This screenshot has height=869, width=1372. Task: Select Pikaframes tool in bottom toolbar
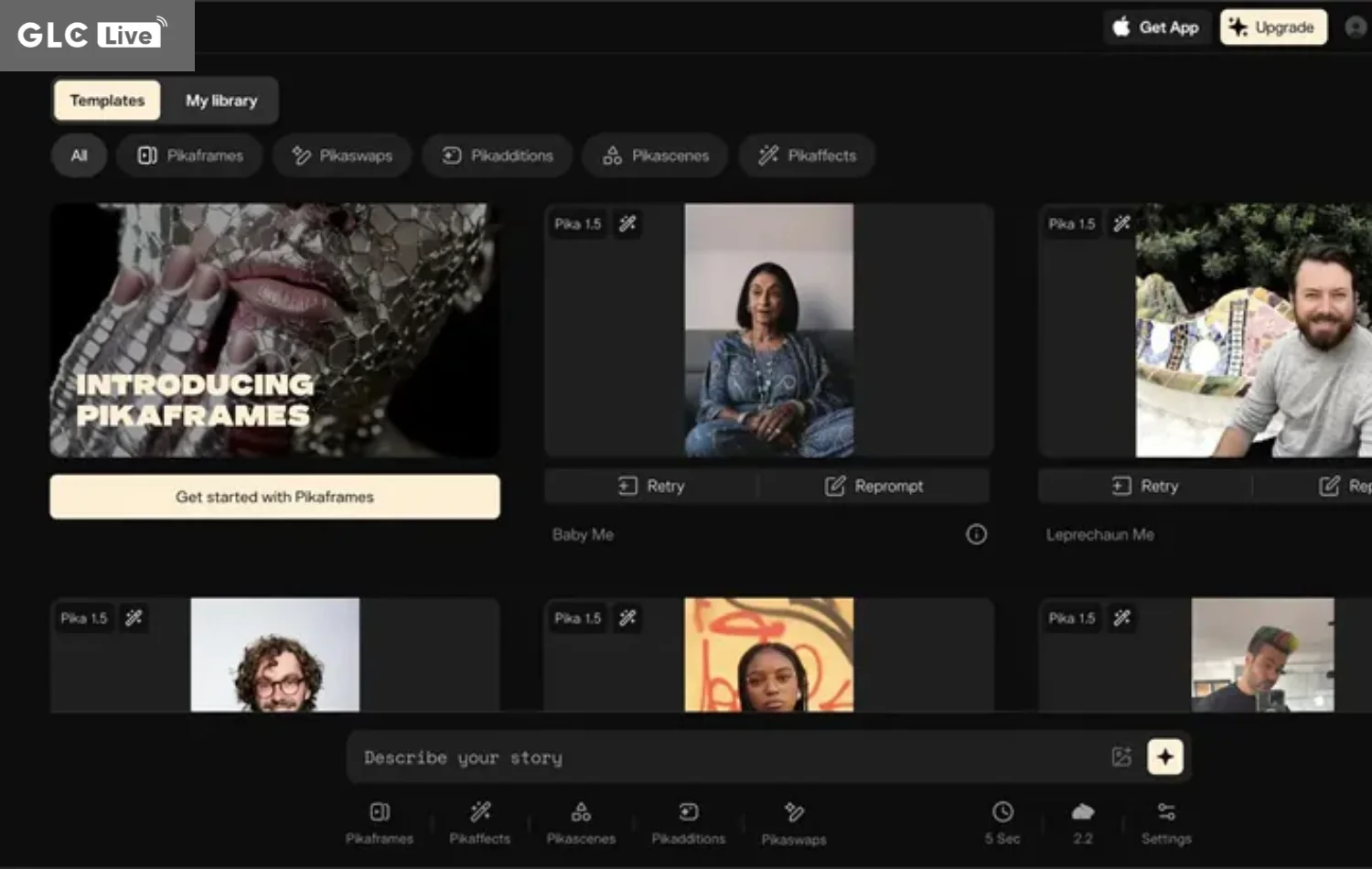(380, 823)
